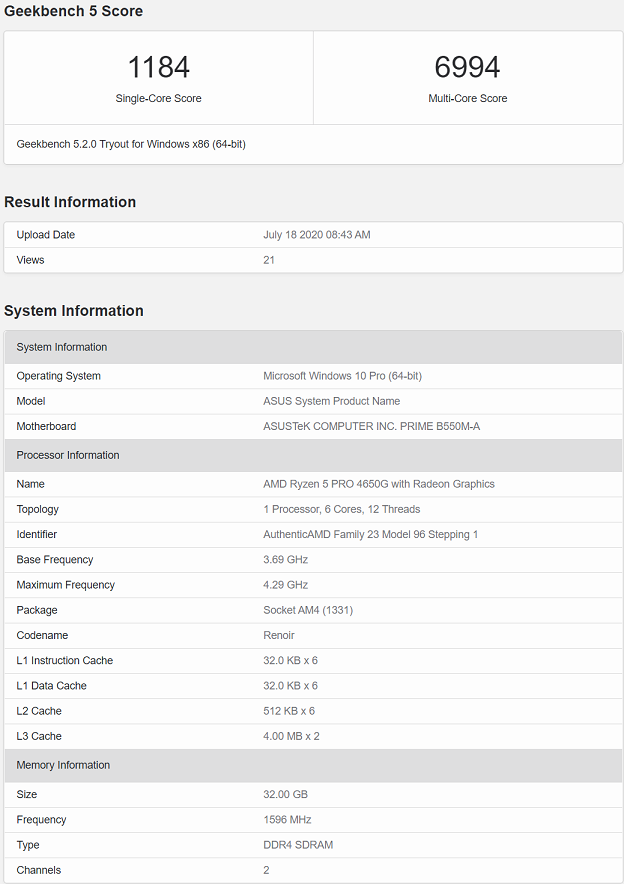Screen dimensions: 624x884
Task: Click the memory Type value DDR4 SDRAM
Action: coord(298,845)
